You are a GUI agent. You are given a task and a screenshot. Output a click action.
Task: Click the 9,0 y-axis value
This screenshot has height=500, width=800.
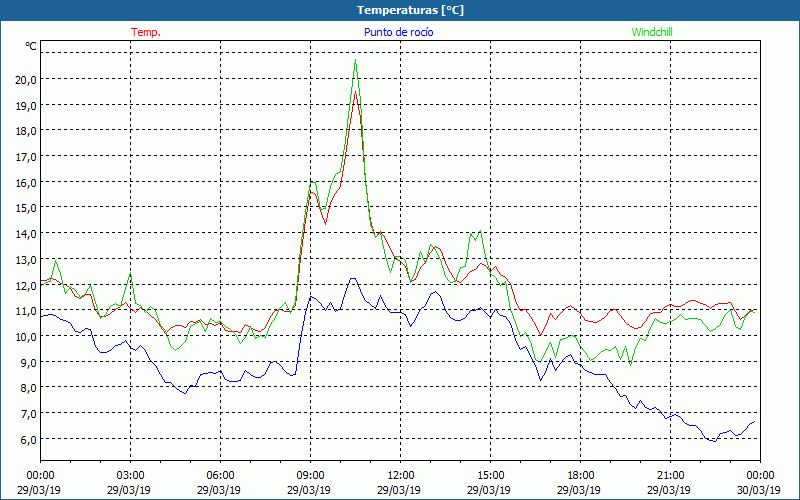28,362
